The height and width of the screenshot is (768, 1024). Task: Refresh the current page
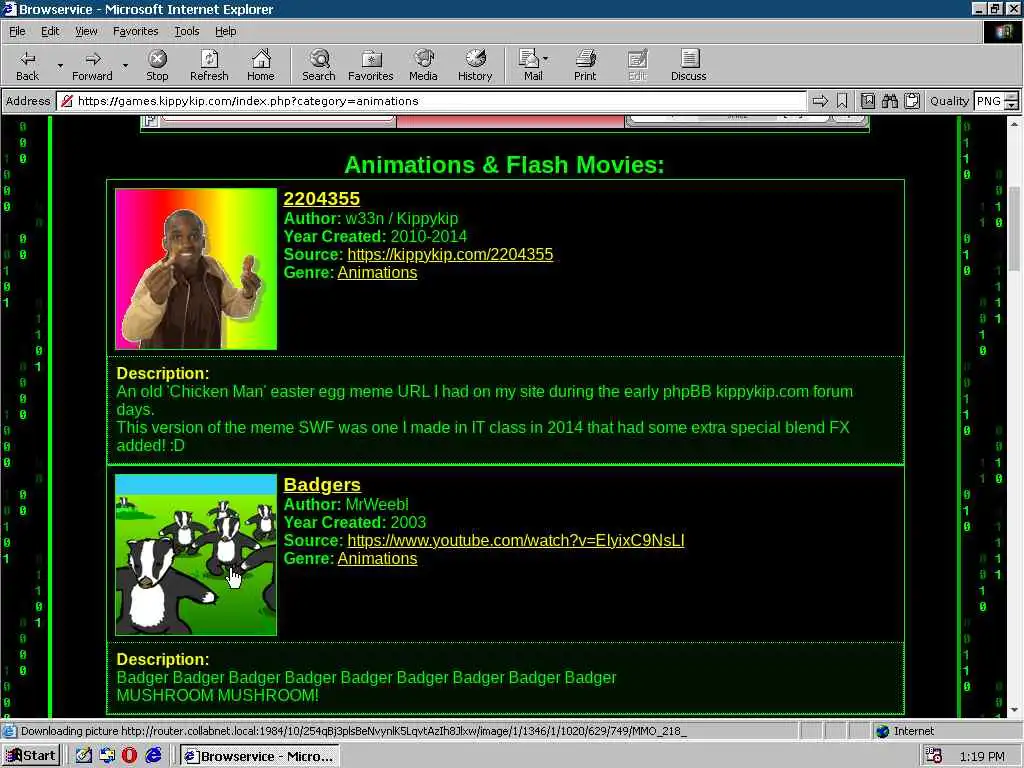click(x=209, y=65)
